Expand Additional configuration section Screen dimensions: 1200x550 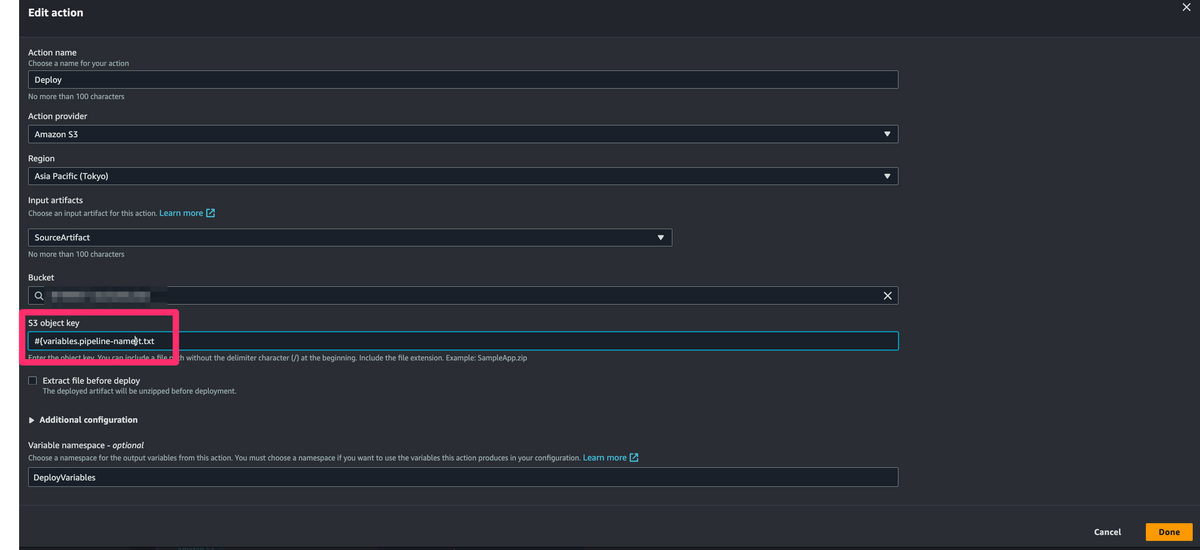pos(84,420)
